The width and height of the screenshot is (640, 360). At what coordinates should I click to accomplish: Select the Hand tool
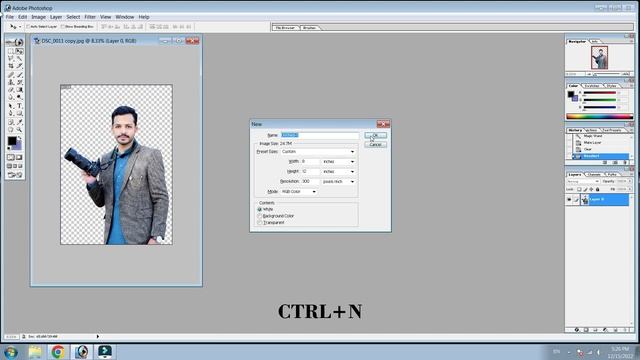(11, 129)
